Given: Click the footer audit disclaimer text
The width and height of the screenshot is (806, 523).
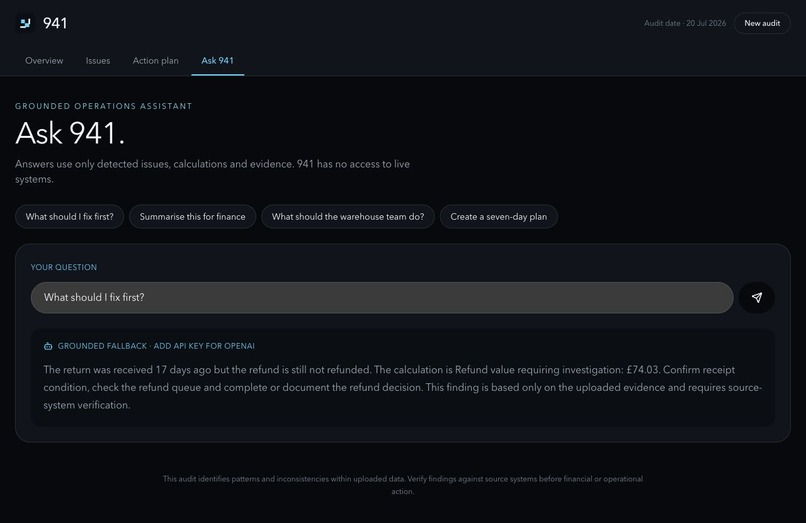Looking at the screenshot, I should pos(402,485).
